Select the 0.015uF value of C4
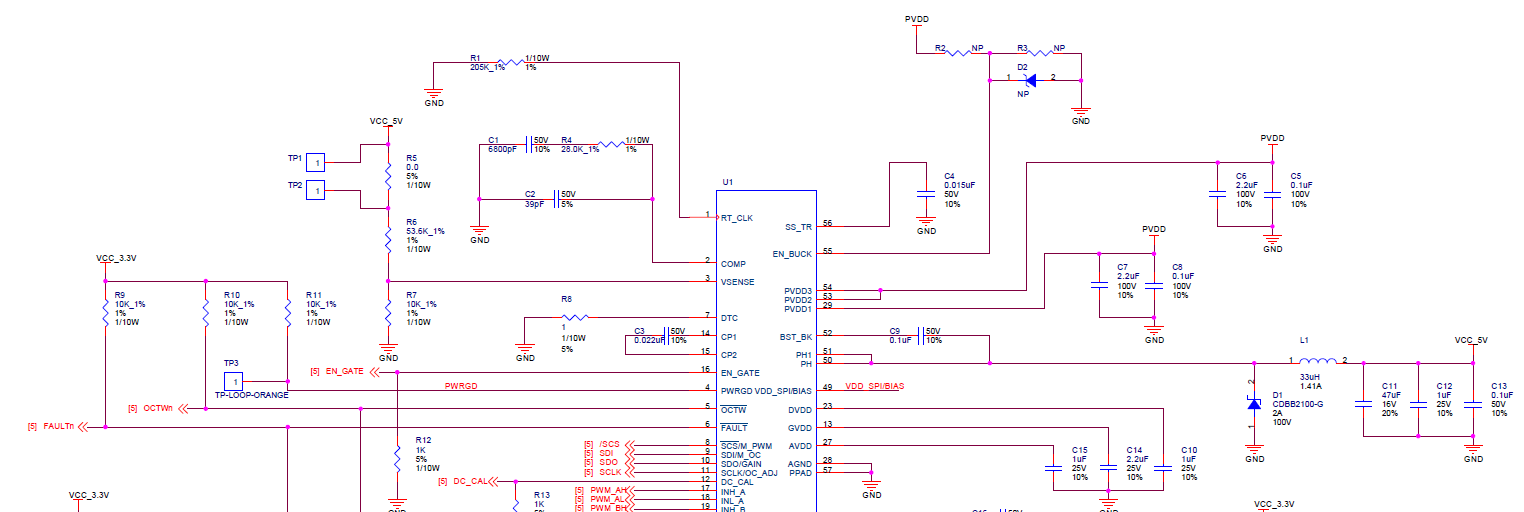Screen dimensions: 1524x512 click(x=959, y=185)
